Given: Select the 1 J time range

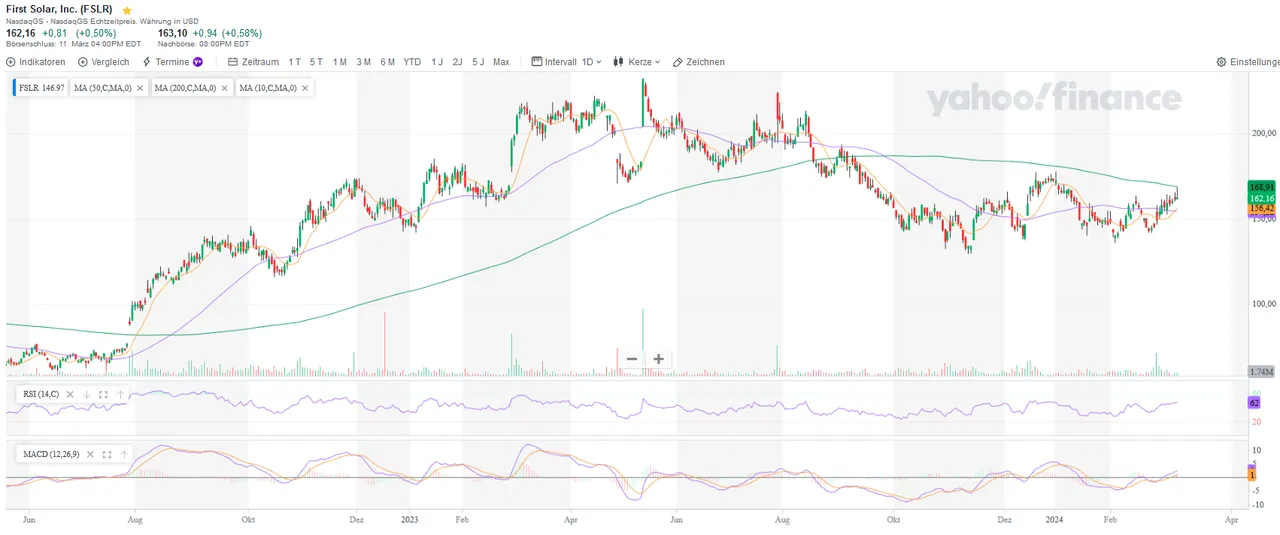Looking at the screenshot, I should [x=437, y=62].
